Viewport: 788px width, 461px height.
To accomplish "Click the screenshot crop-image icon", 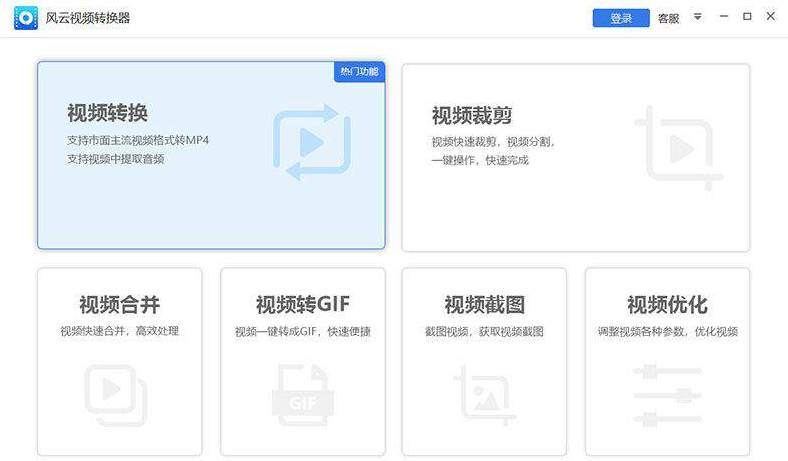I will click(484, 395).
